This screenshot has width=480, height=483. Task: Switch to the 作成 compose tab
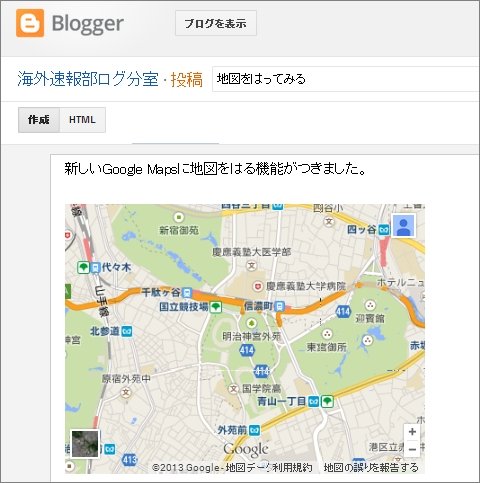39,120
